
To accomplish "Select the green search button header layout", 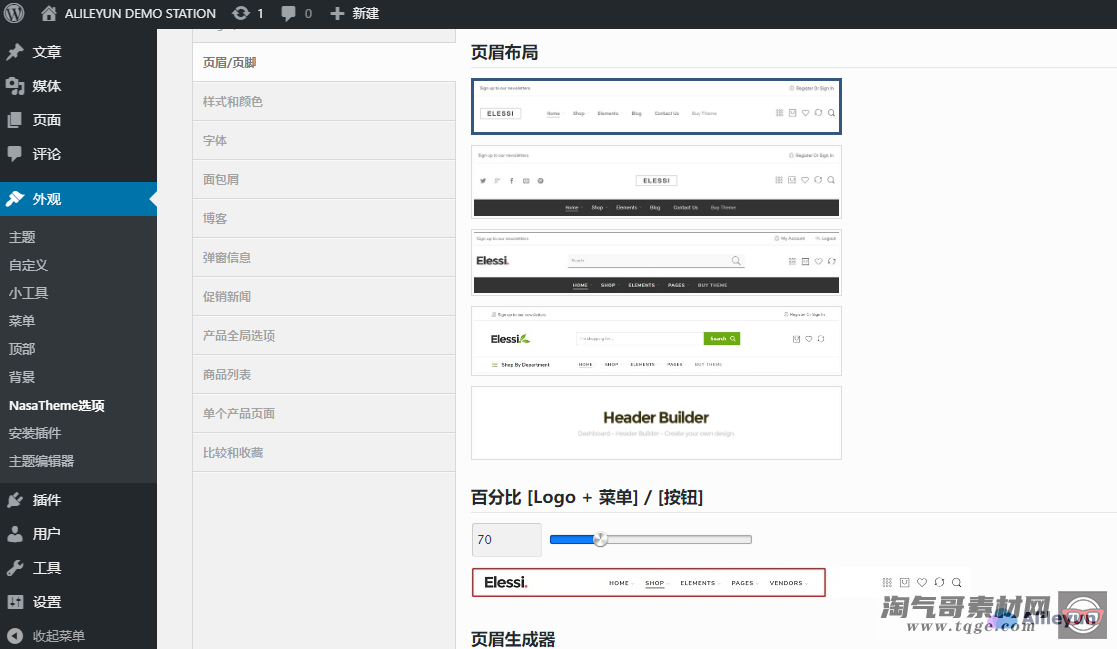I will 656,341.
